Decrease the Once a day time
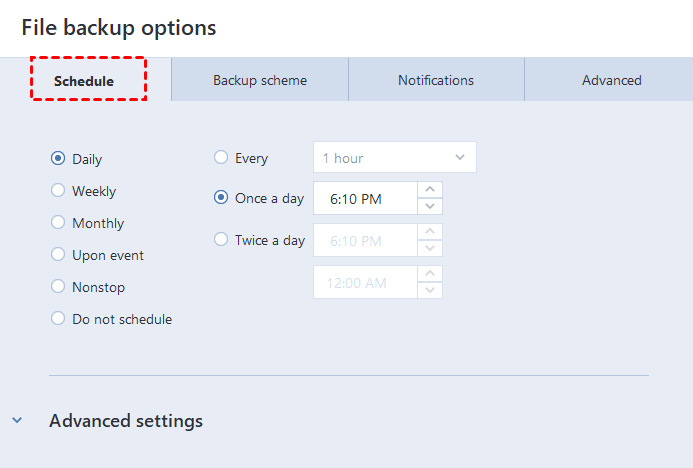 click(x=429, y=206)
